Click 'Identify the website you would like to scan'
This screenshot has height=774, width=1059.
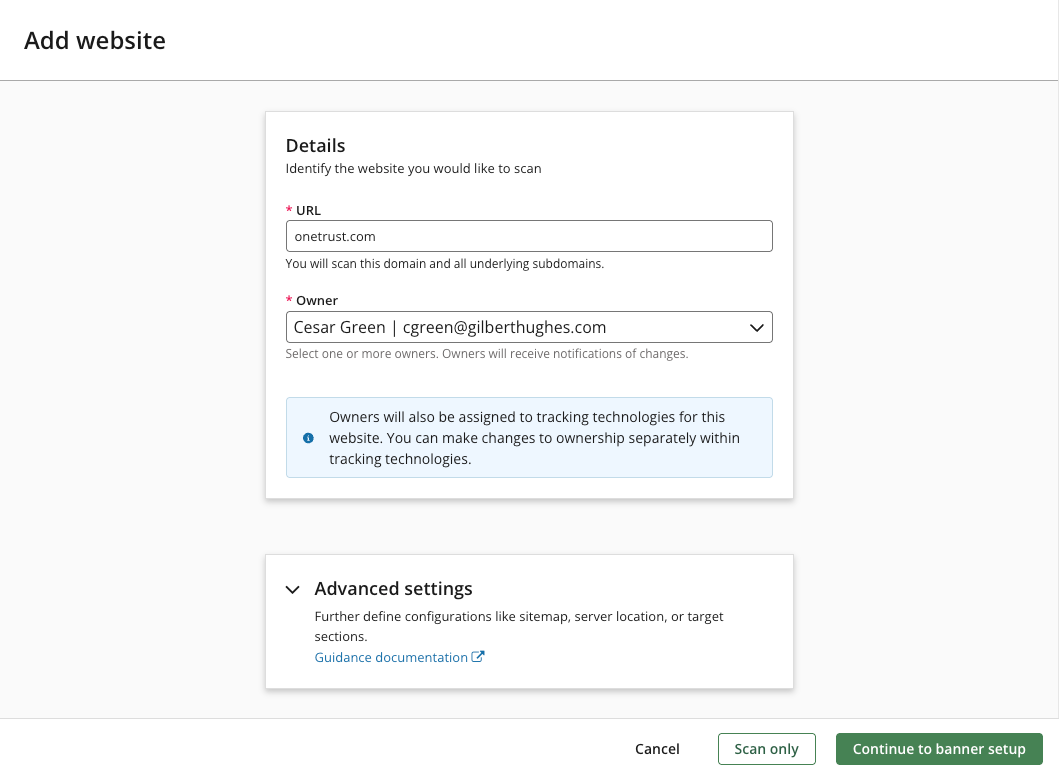tap(413, 169)
